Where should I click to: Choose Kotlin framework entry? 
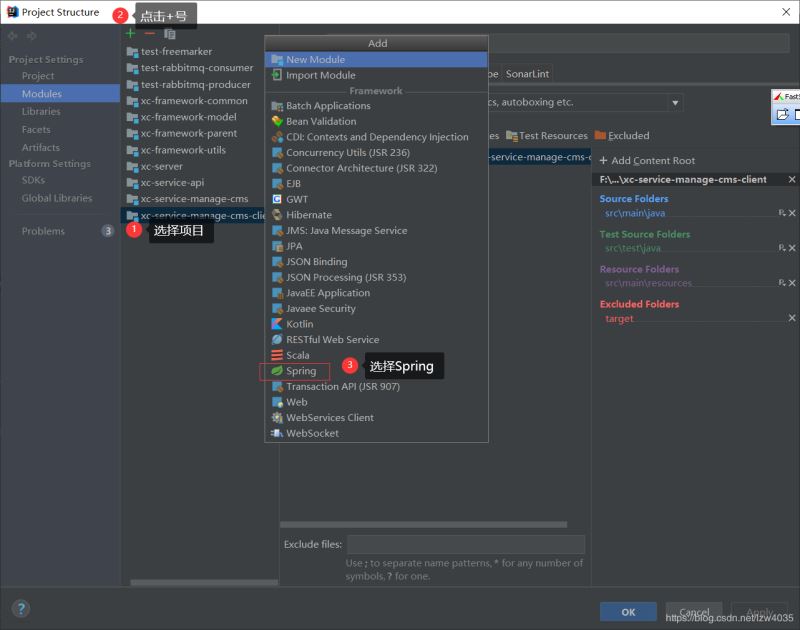tap(376, 324)
